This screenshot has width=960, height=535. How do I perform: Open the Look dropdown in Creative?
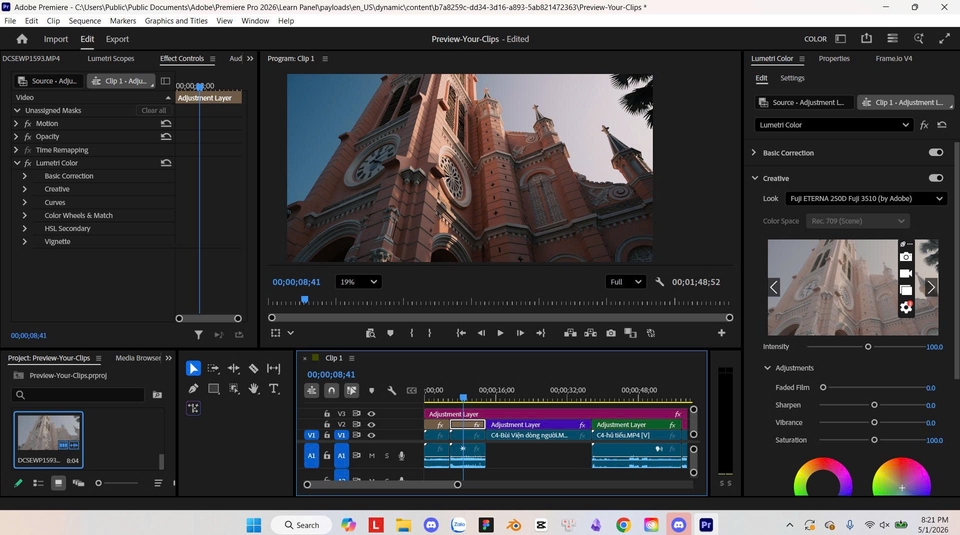(866, 198)
